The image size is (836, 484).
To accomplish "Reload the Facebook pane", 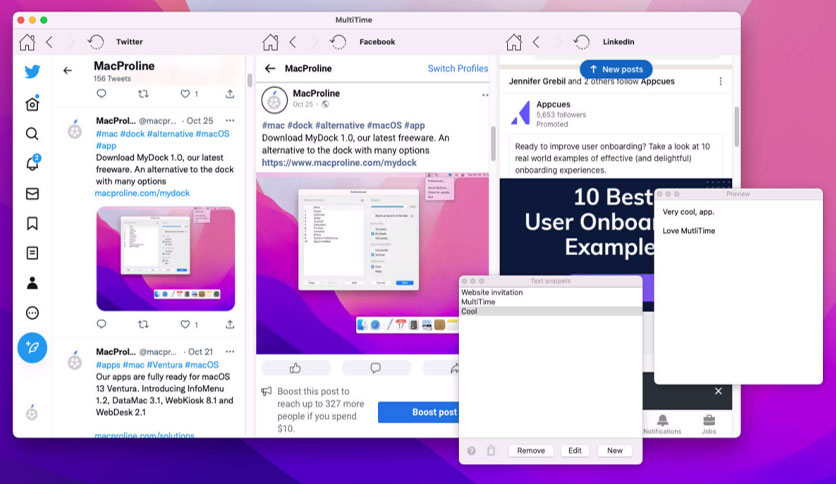I will (x=338, y=42).
